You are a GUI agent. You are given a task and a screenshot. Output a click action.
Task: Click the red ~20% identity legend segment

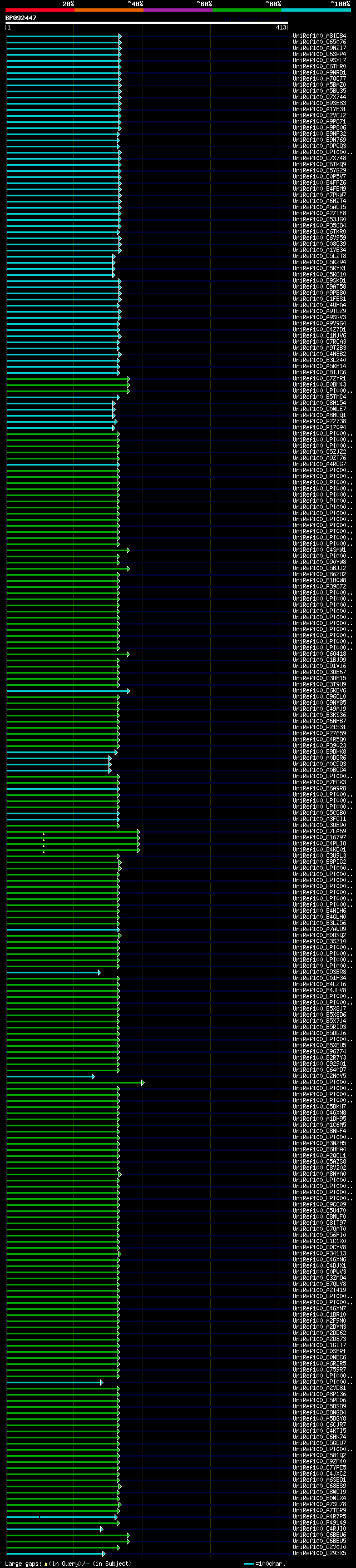coord(39,10)
